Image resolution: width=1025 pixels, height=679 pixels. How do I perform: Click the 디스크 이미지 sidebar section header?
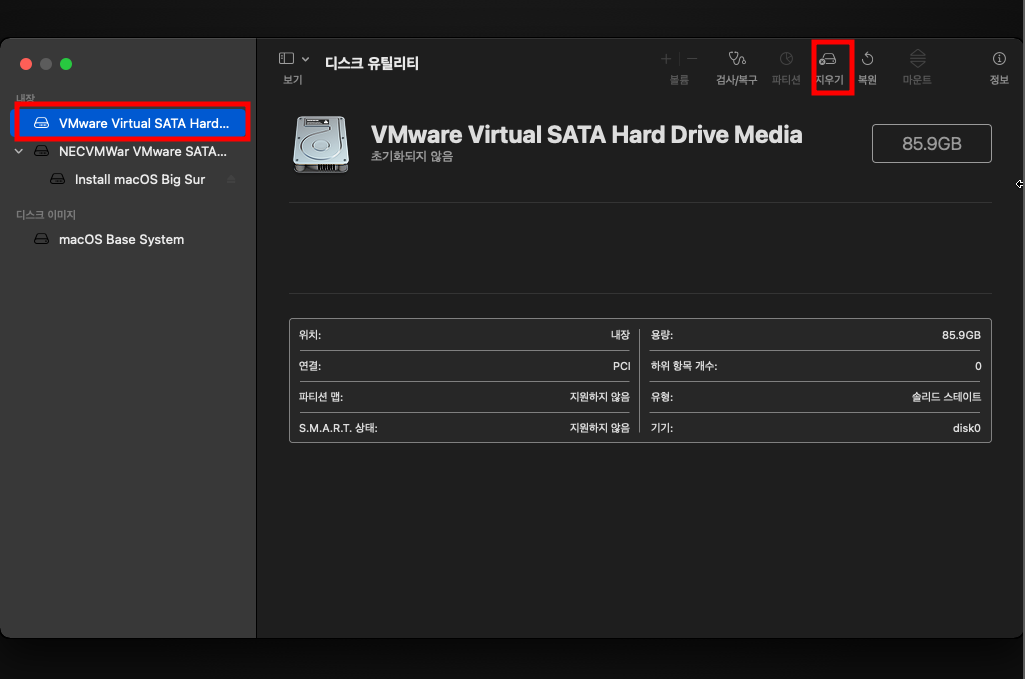[x=46, y=214]
